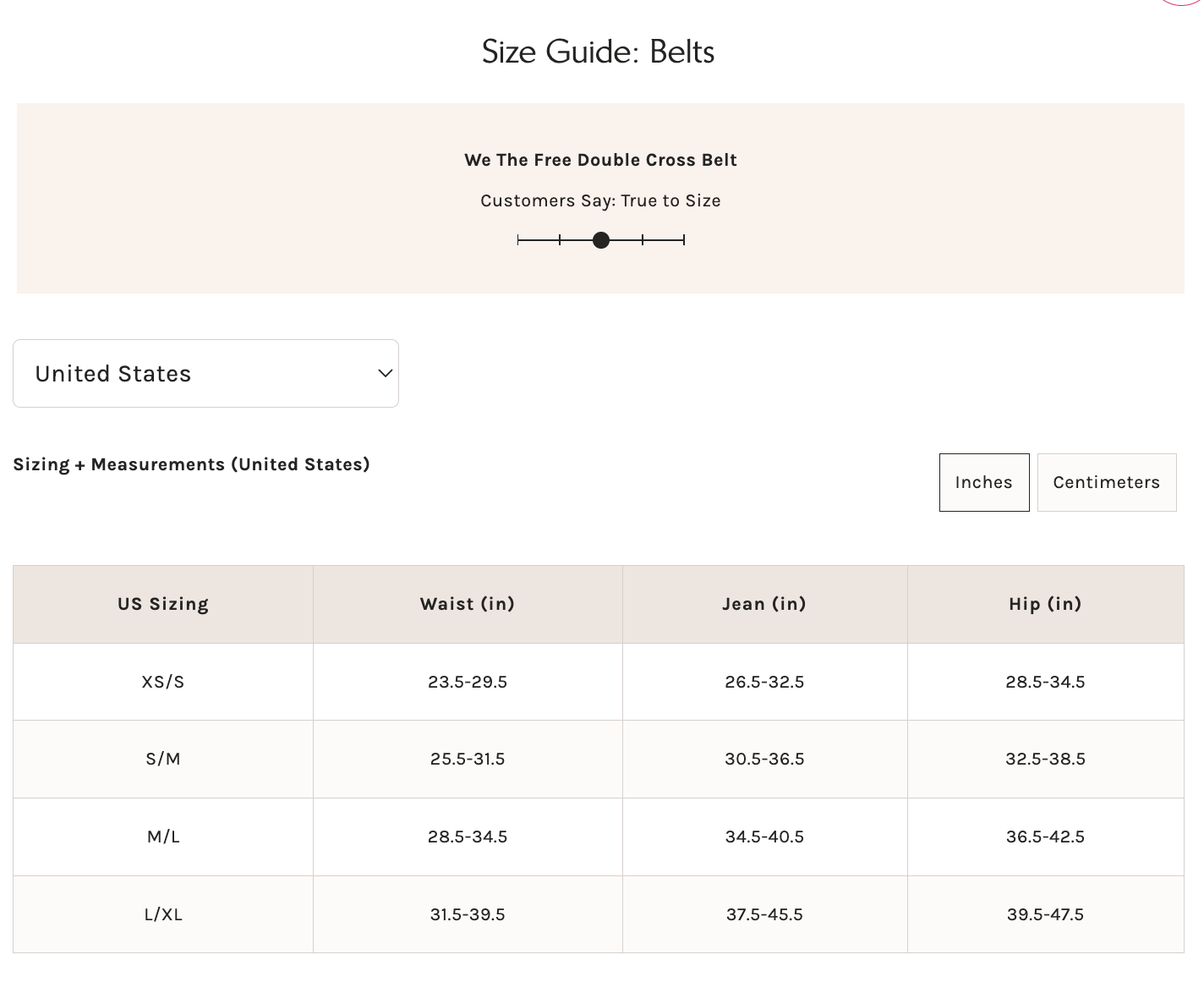Viewport: 1204px width, 993px height.
Task: Click the chevron arrow in country selector
Action: coord(385,374)
